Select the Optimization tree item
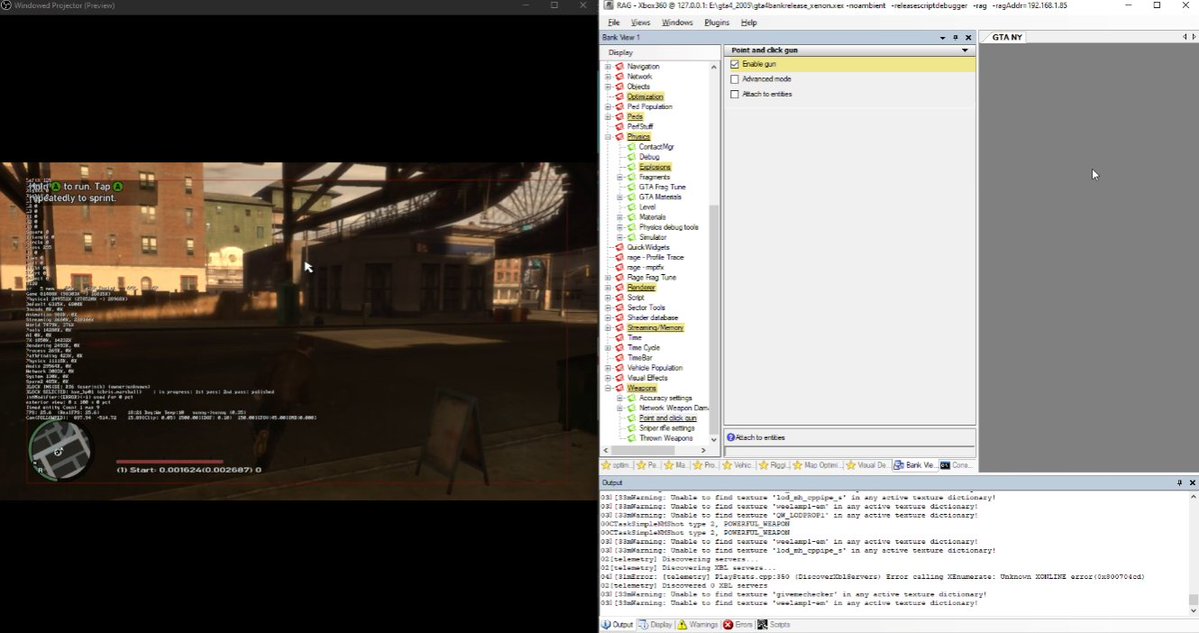The width and height of the screenshot is (1199, 633). [x=645, y=97]
